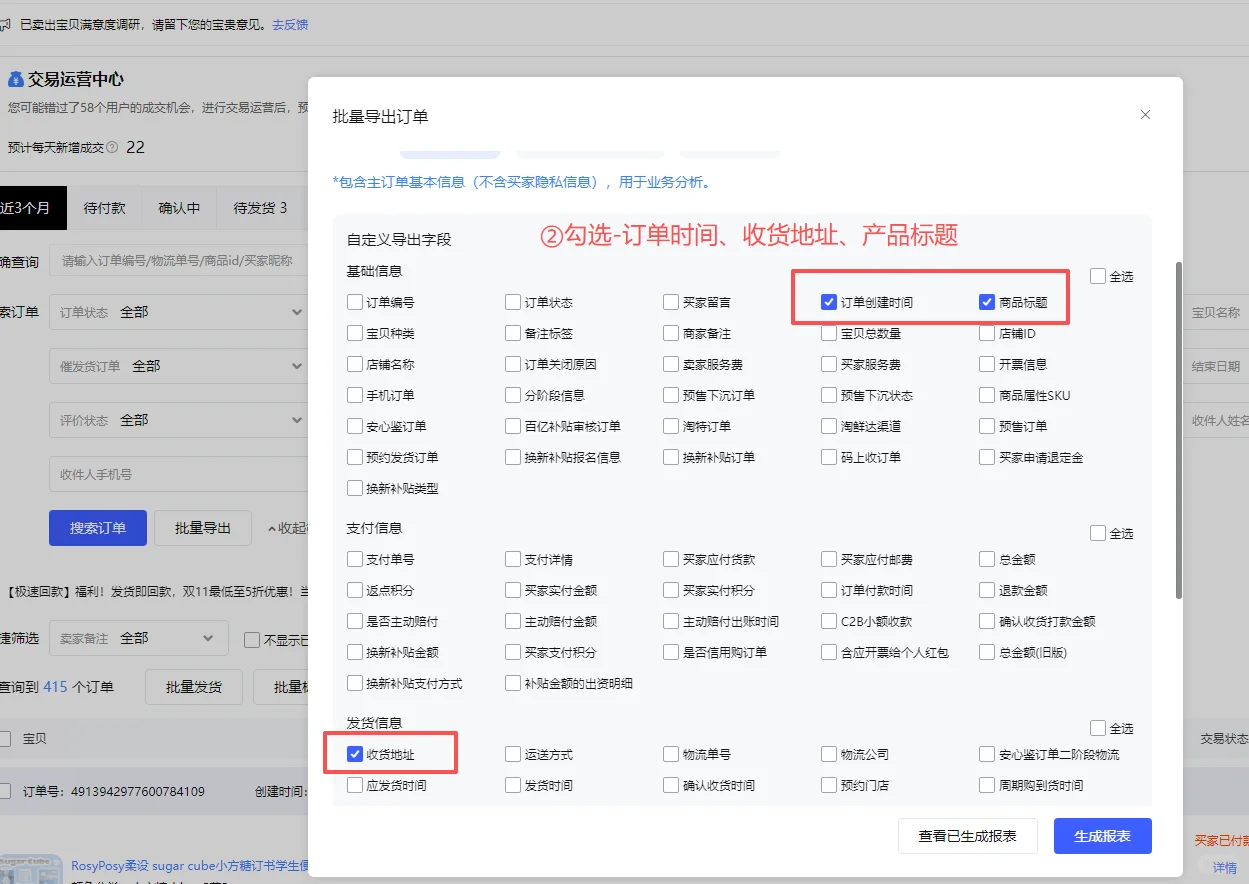This screenshot has height=884, width=1249.
Task: Open 查看已生成报表 list
Action: click(967, 836)
